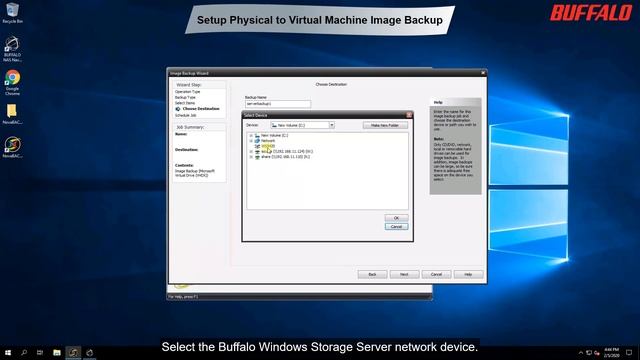Image resolution: width=640 pixels, height=360 pixels.
Task: Select the highlighted network device under Network
Action: tap(268, 146)
